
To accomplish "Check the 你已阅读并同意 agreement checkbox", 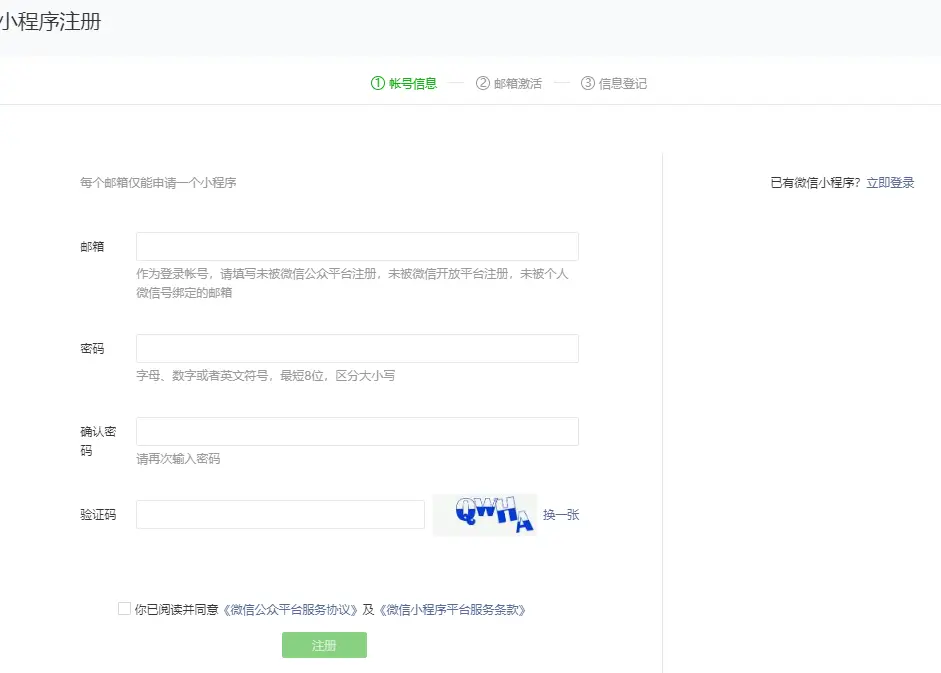I will (x=124, y=609).
